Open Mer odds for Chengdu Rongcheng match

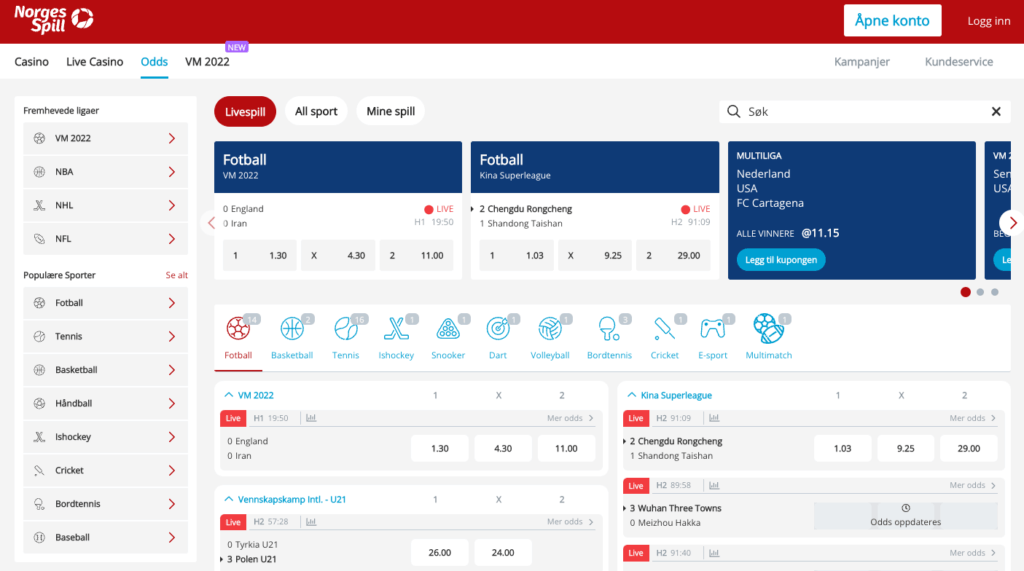[x=972, y=418]
